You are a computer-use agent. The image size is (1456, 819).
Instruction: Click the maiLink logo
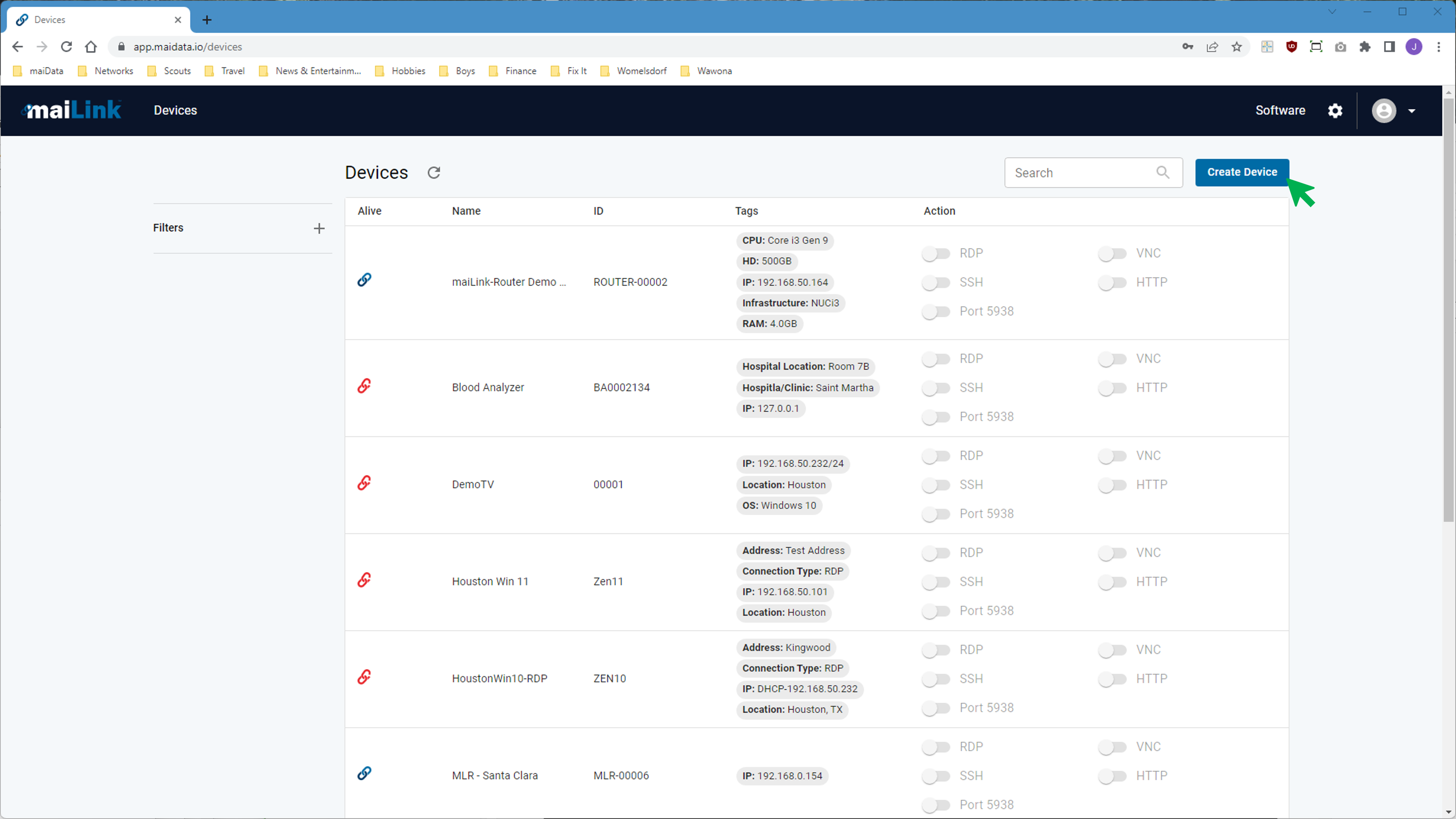coord(71,110)
